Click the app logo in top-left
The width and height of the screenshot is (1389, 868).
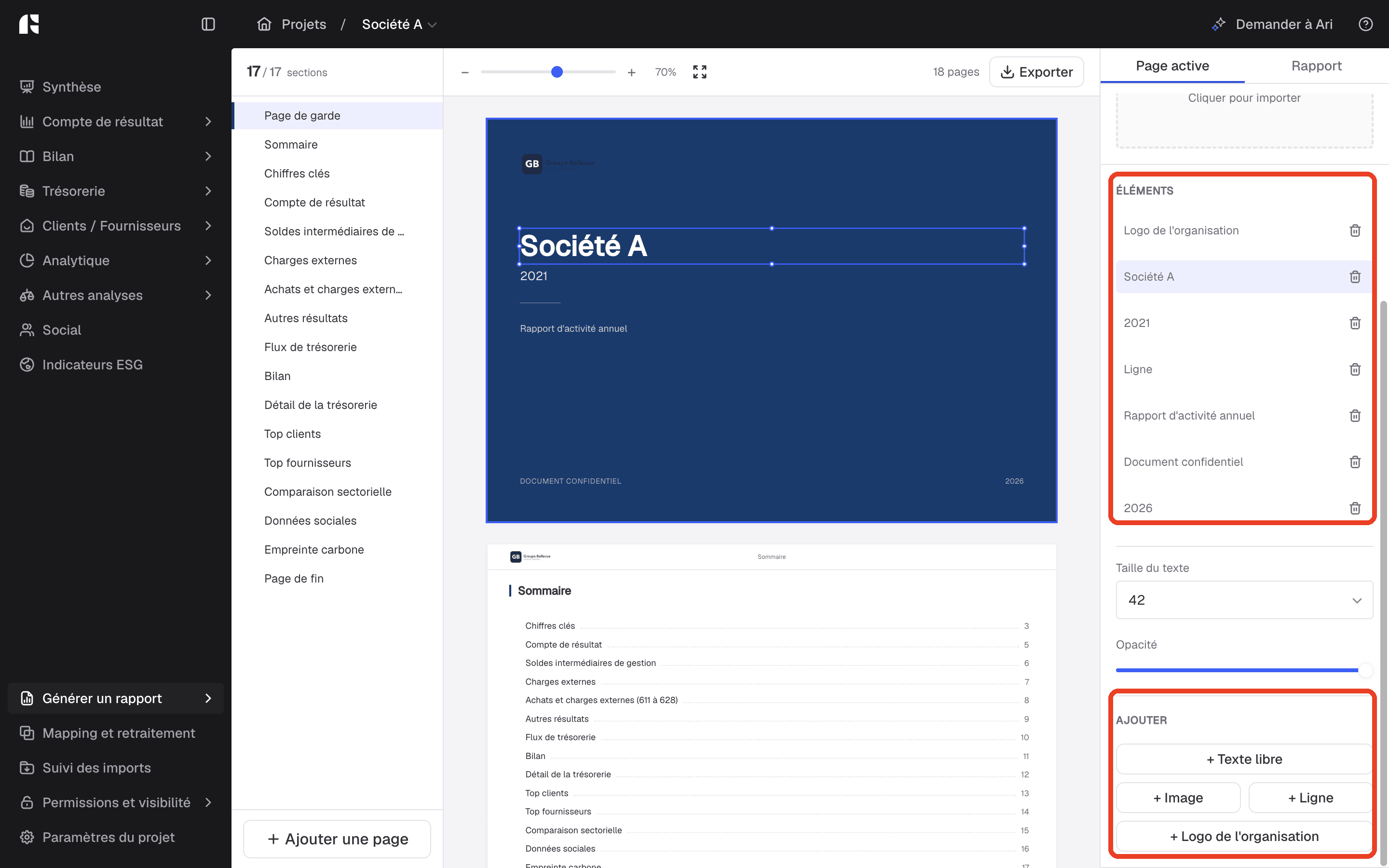[x=29, y=24]
